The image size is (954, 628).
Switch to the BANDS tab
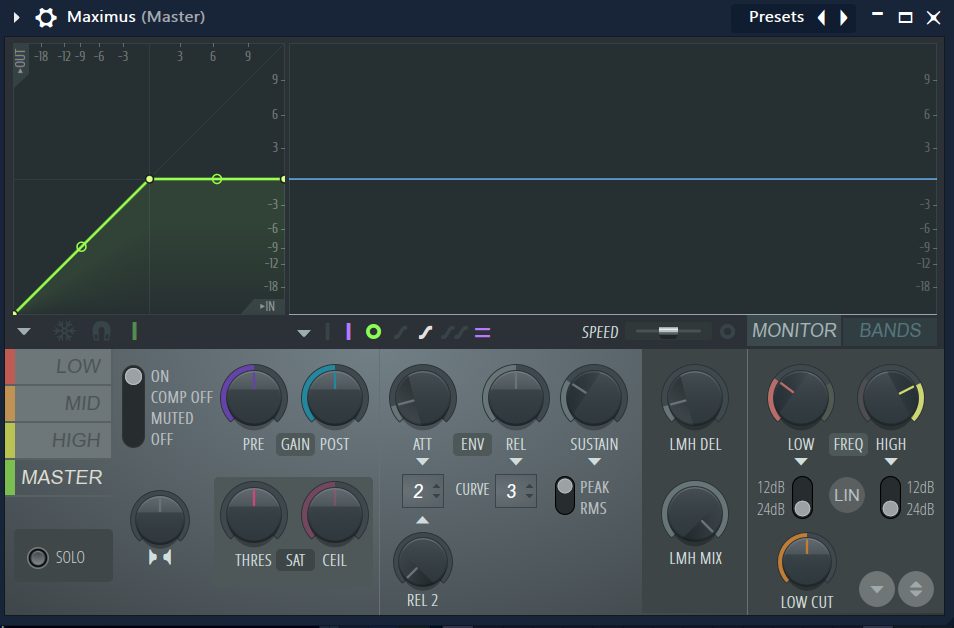coord(890,330)
